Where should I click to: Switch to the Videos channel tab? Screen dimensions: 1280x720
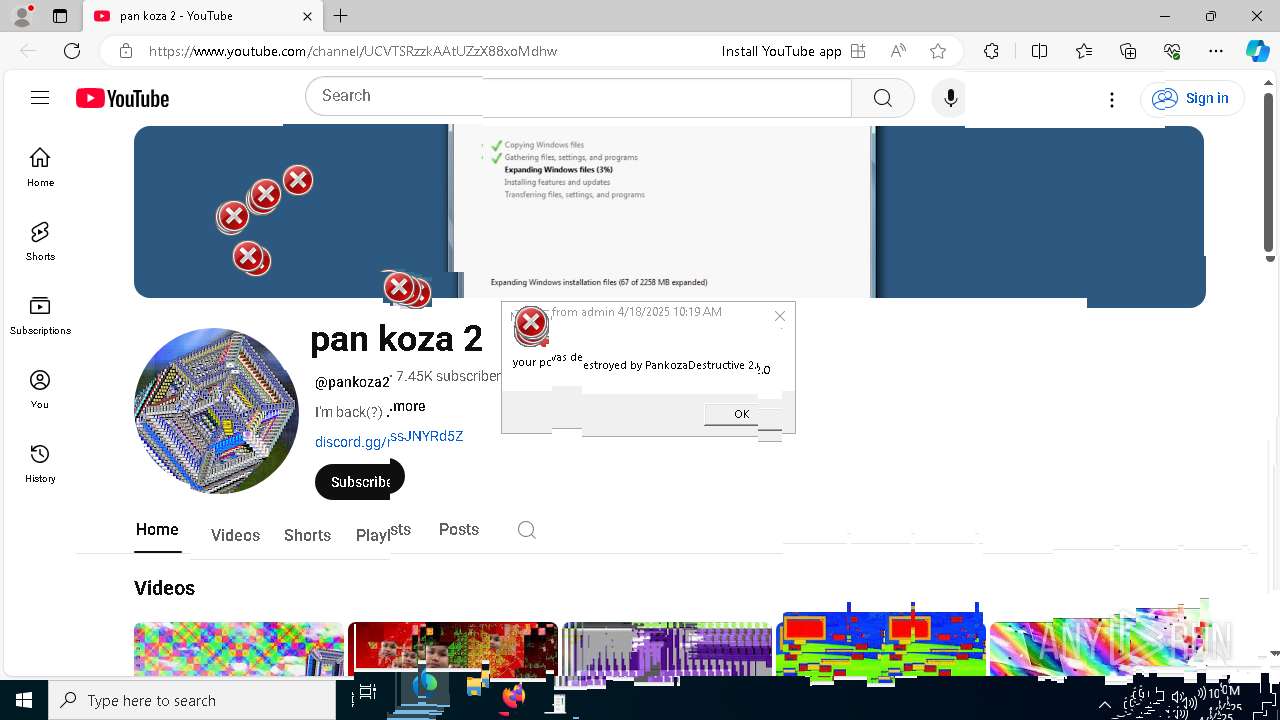(235, 536)
